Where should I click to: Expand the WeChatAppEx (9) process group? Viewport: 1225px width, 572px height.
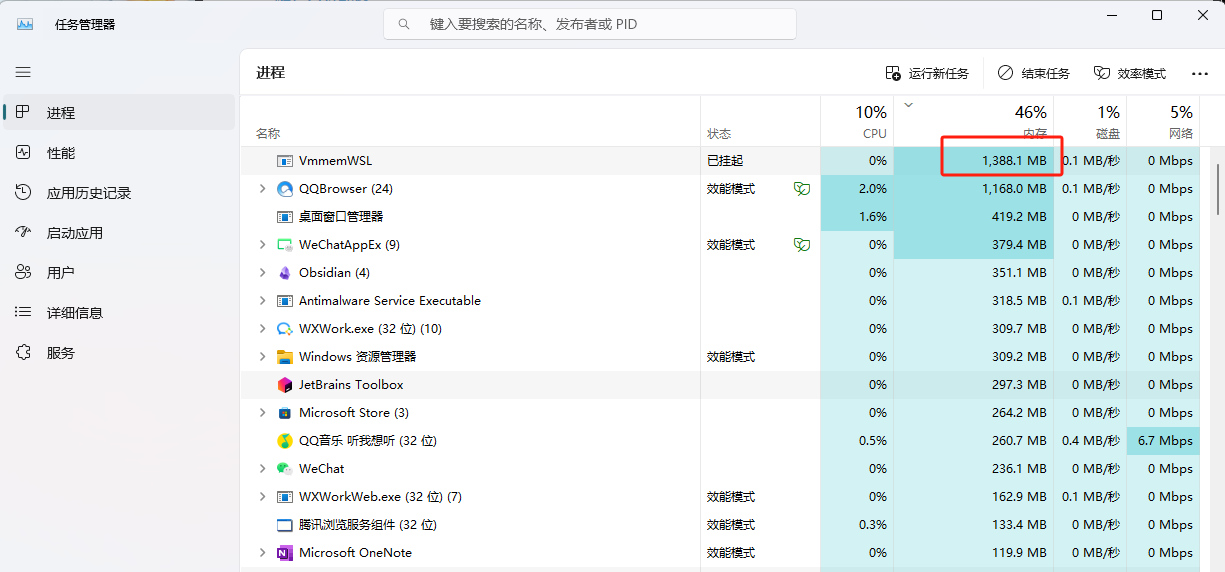(x=263, y=245)
